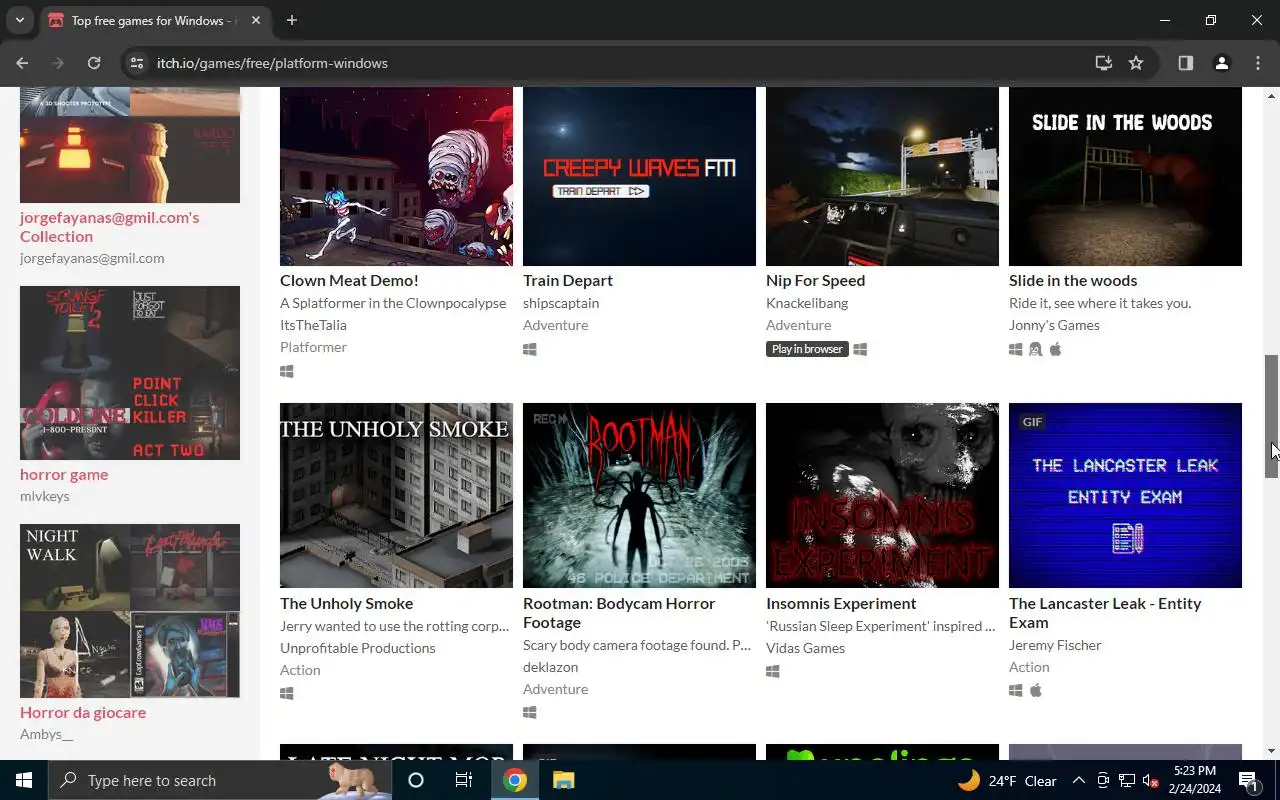Click Lancaster Leak GIF thumbnail

pos(1125,495)
